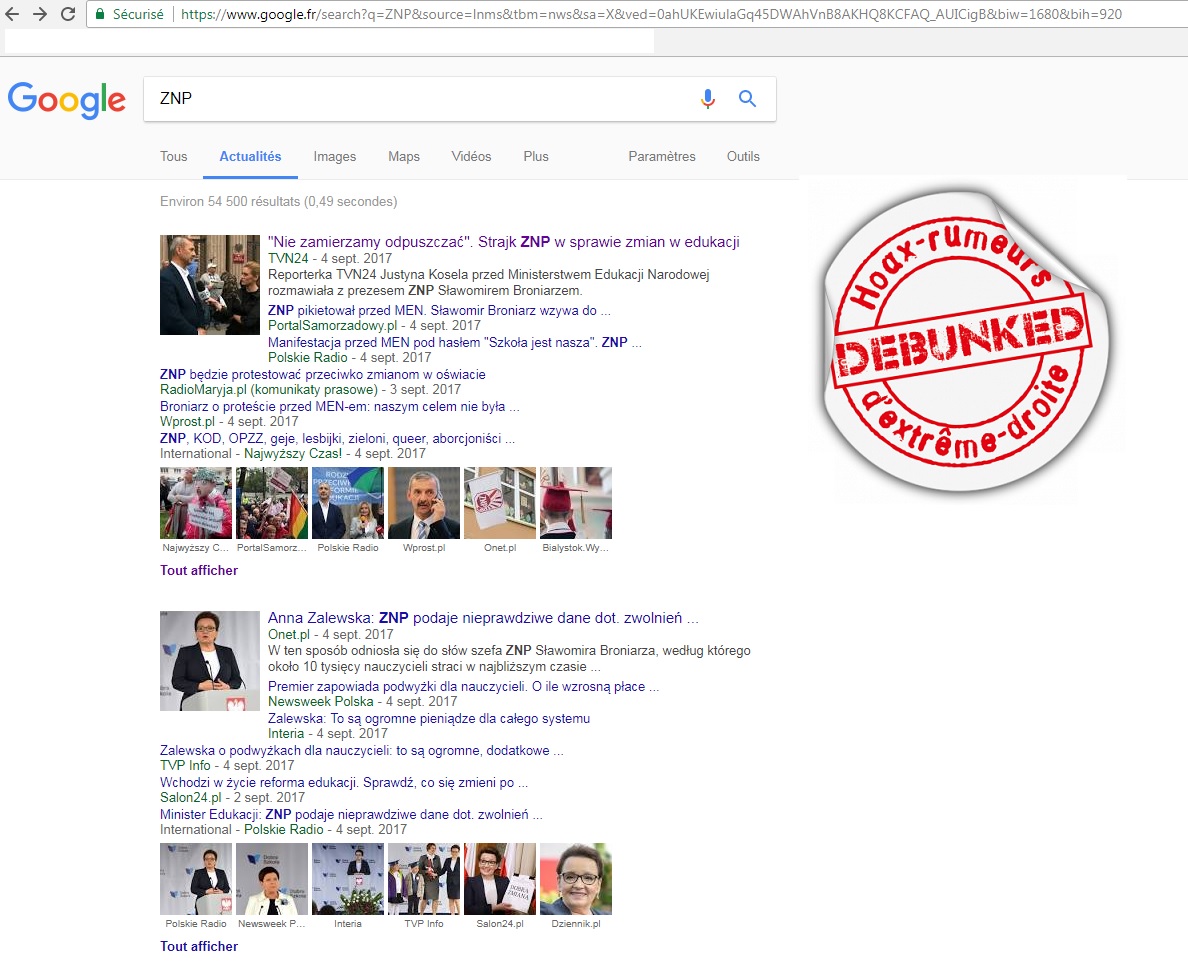Click the Google logo
This screenshot has width=1188, height=968.
point(67,99)
